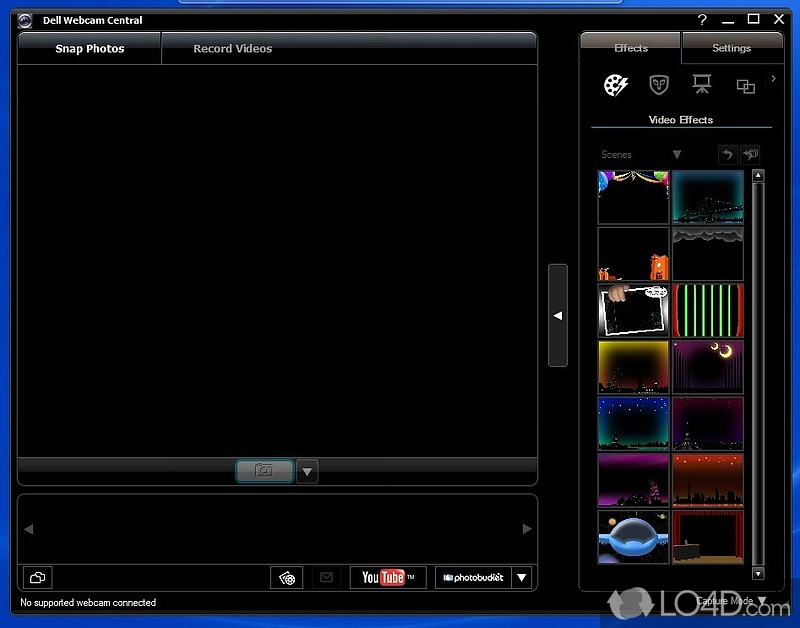The width and height of the screenshot is (800, 628).
Task: Collapse the side panel with the arrow handle
Action: click(558, 315)
